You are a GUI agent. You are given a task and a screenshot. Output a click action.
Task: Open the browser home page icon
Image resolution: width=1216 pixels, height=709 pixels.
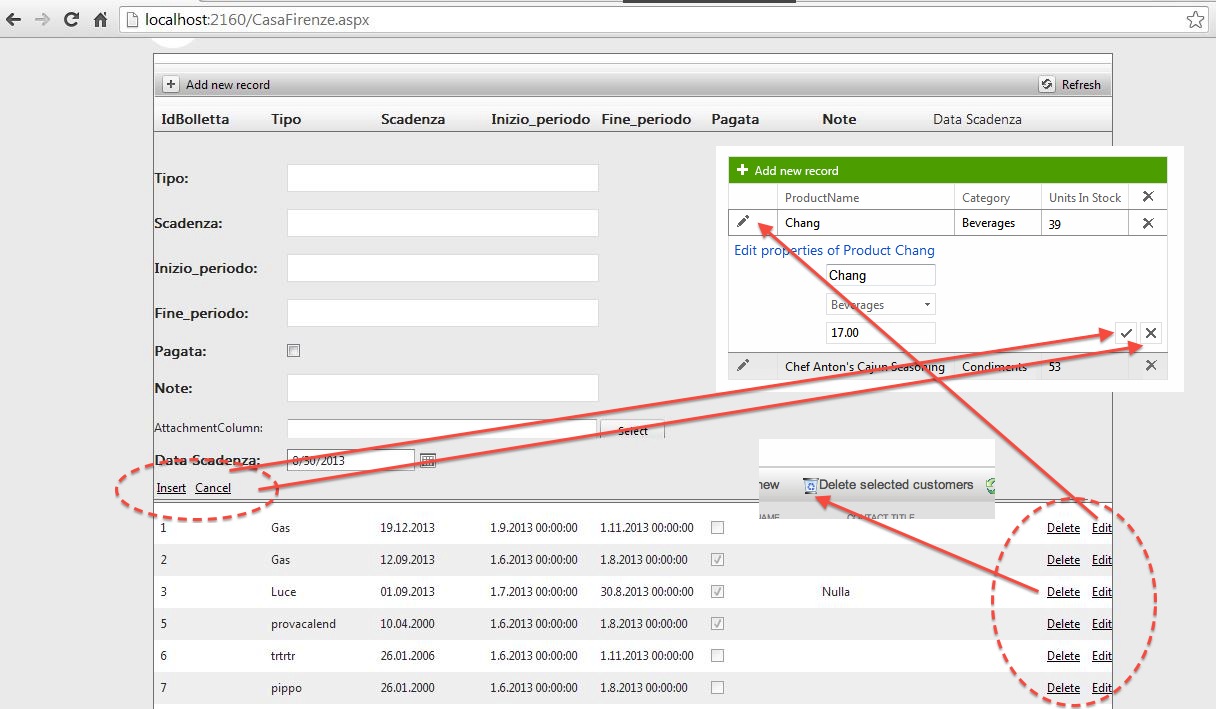(100, 19)
